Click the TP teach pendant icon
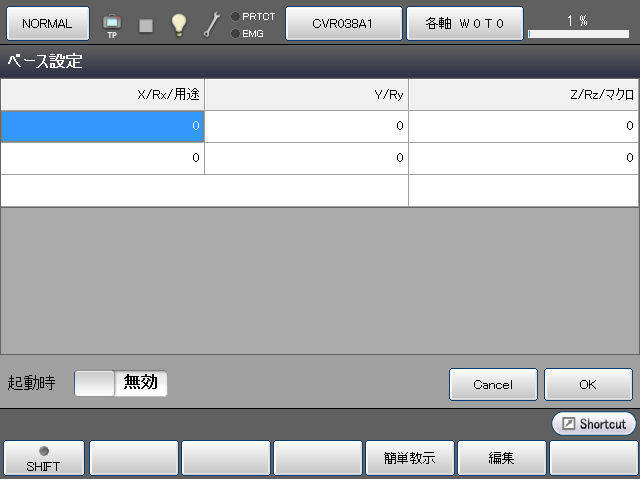 pyautogui.click(x=112, y=24)
